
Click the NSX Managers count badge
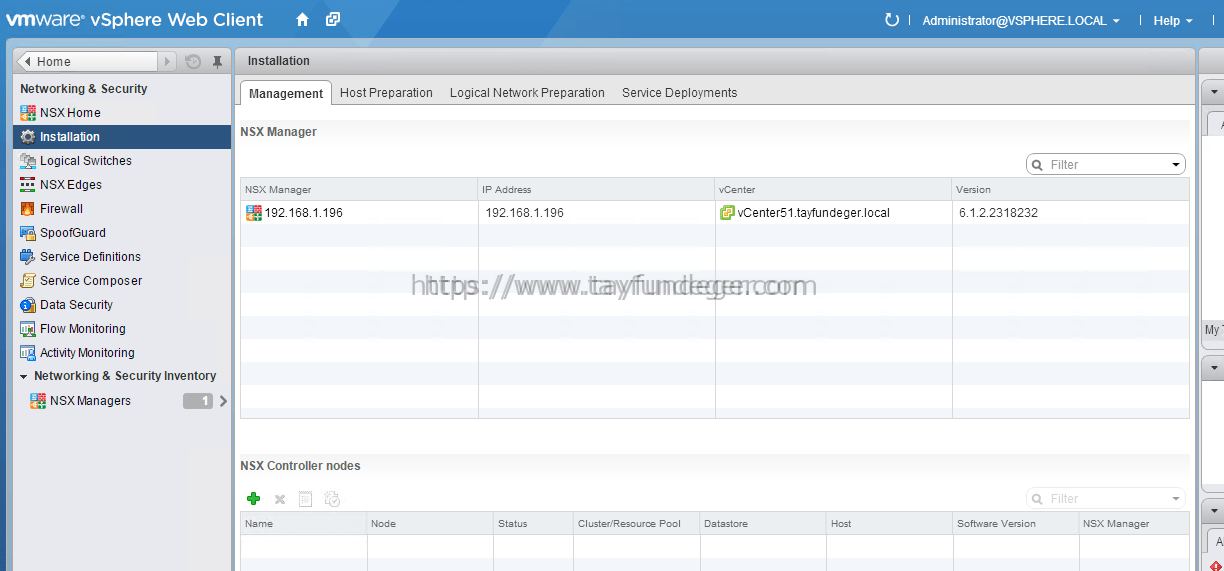(197, 401)
